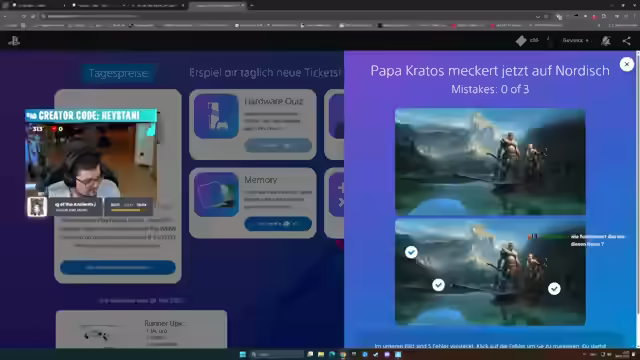The image size is (640, 360).
Task: Click the PlayStation logo icon
Action: click(x=14, y=40)
